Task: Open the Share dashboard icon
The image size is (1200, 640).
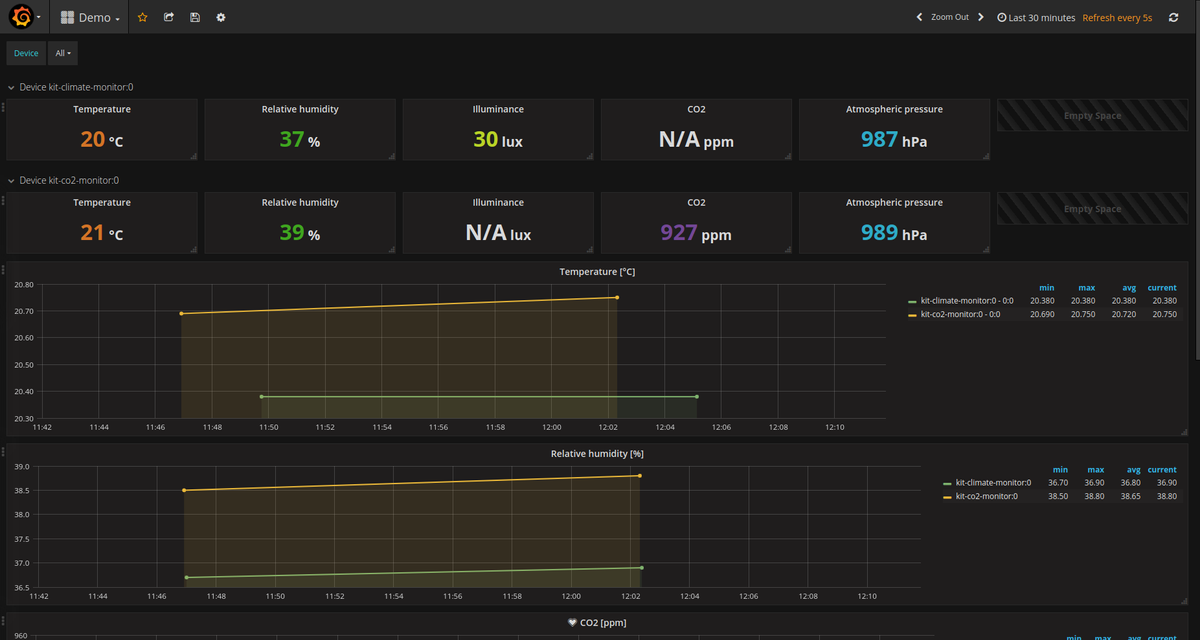Action: pos(167,16)
